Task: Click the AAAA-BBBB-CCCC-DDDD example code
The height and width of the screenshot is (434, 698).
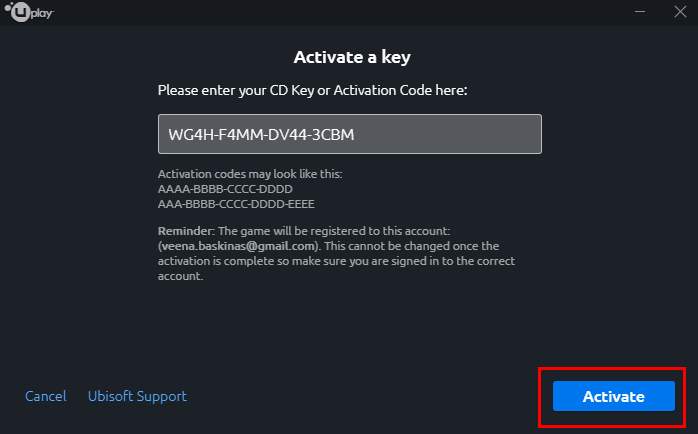Action: tap(225, 188)
